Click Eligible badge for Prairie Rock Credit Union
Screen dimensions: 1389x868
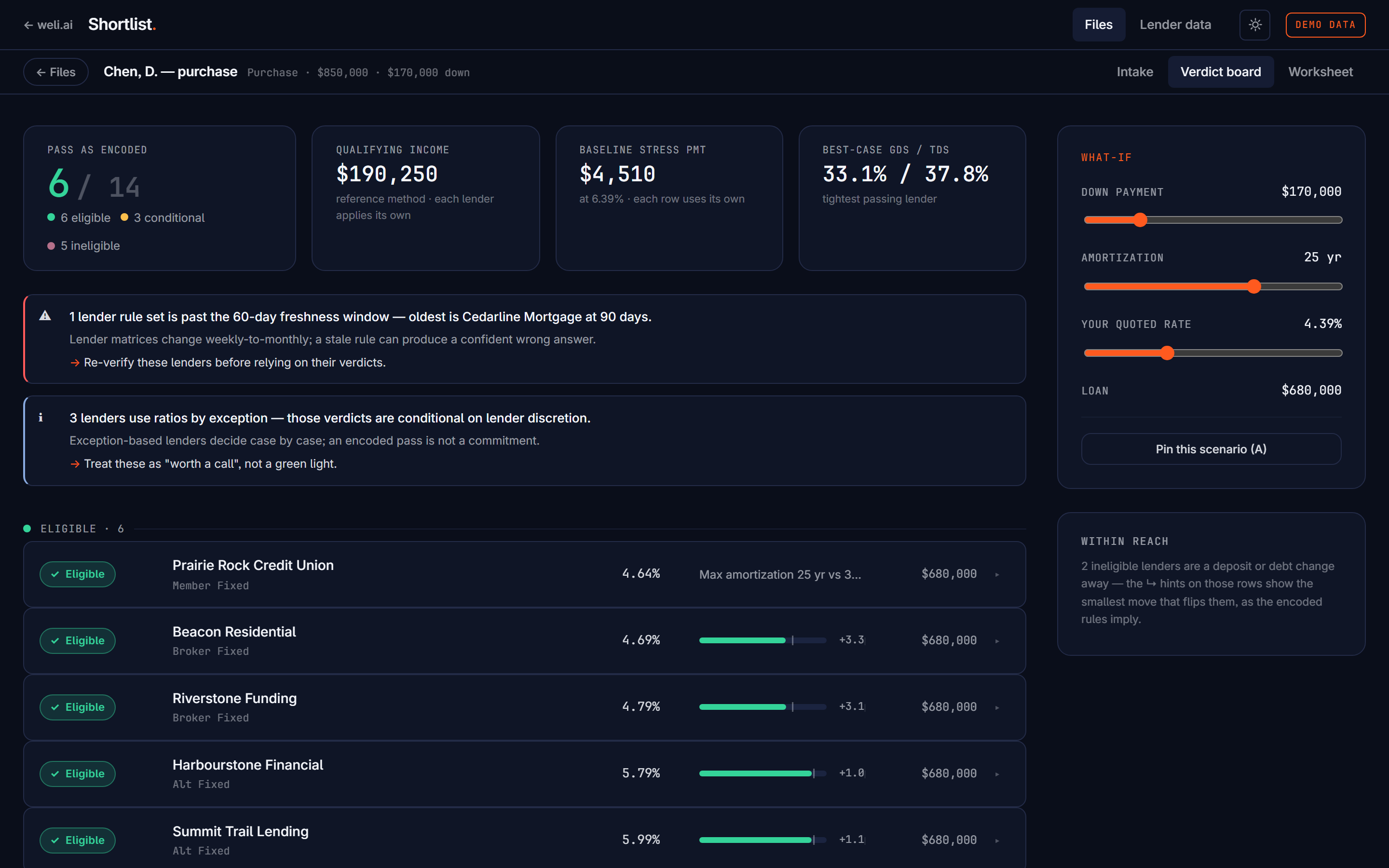pyautogui.click(x=78, y=574)
